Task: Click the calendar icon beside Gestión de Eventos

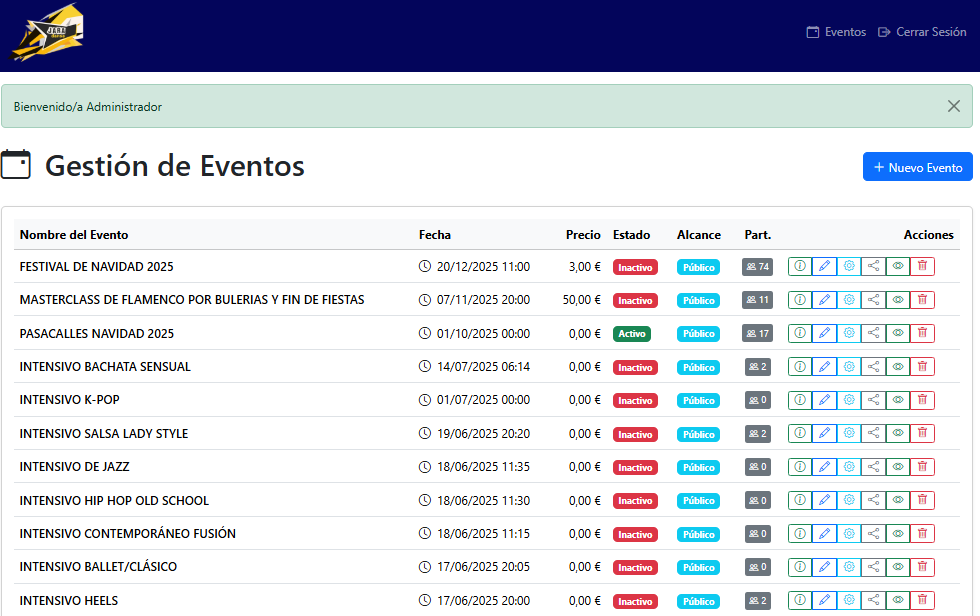Action: (x=17, y=166)
